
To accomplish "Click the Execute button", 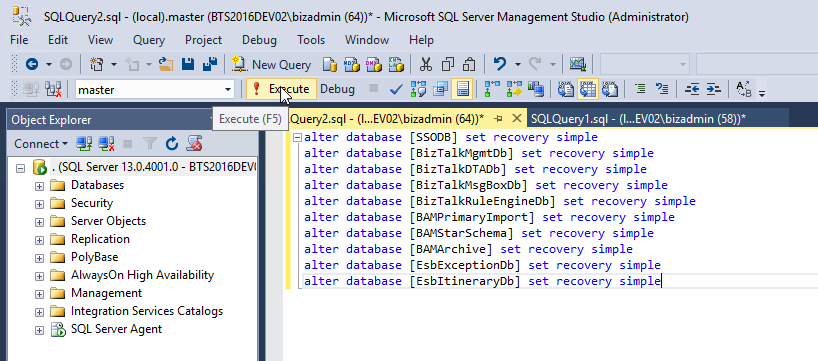I will [x=282, y=90].
